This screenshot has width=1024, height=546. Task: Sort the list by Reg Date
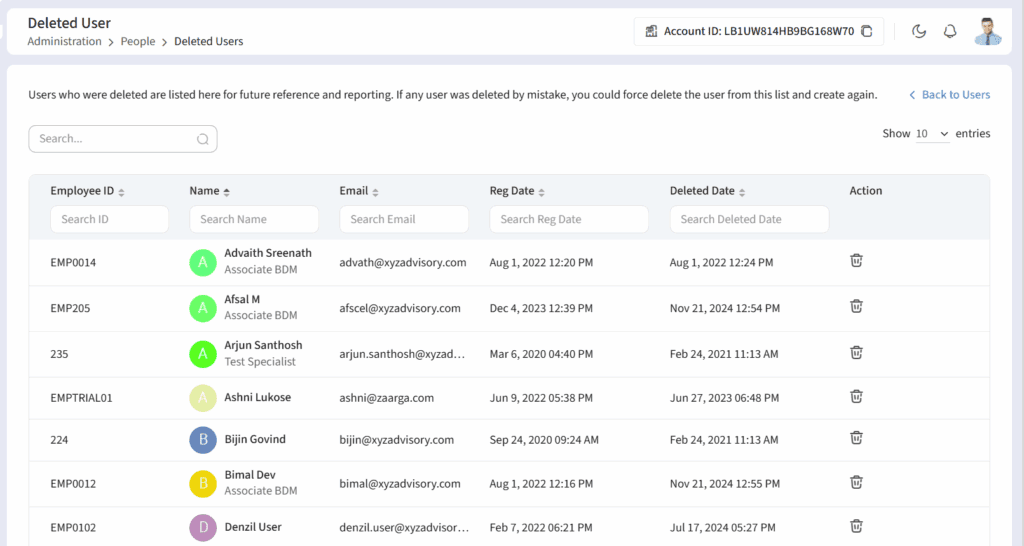tap(517, 191)
